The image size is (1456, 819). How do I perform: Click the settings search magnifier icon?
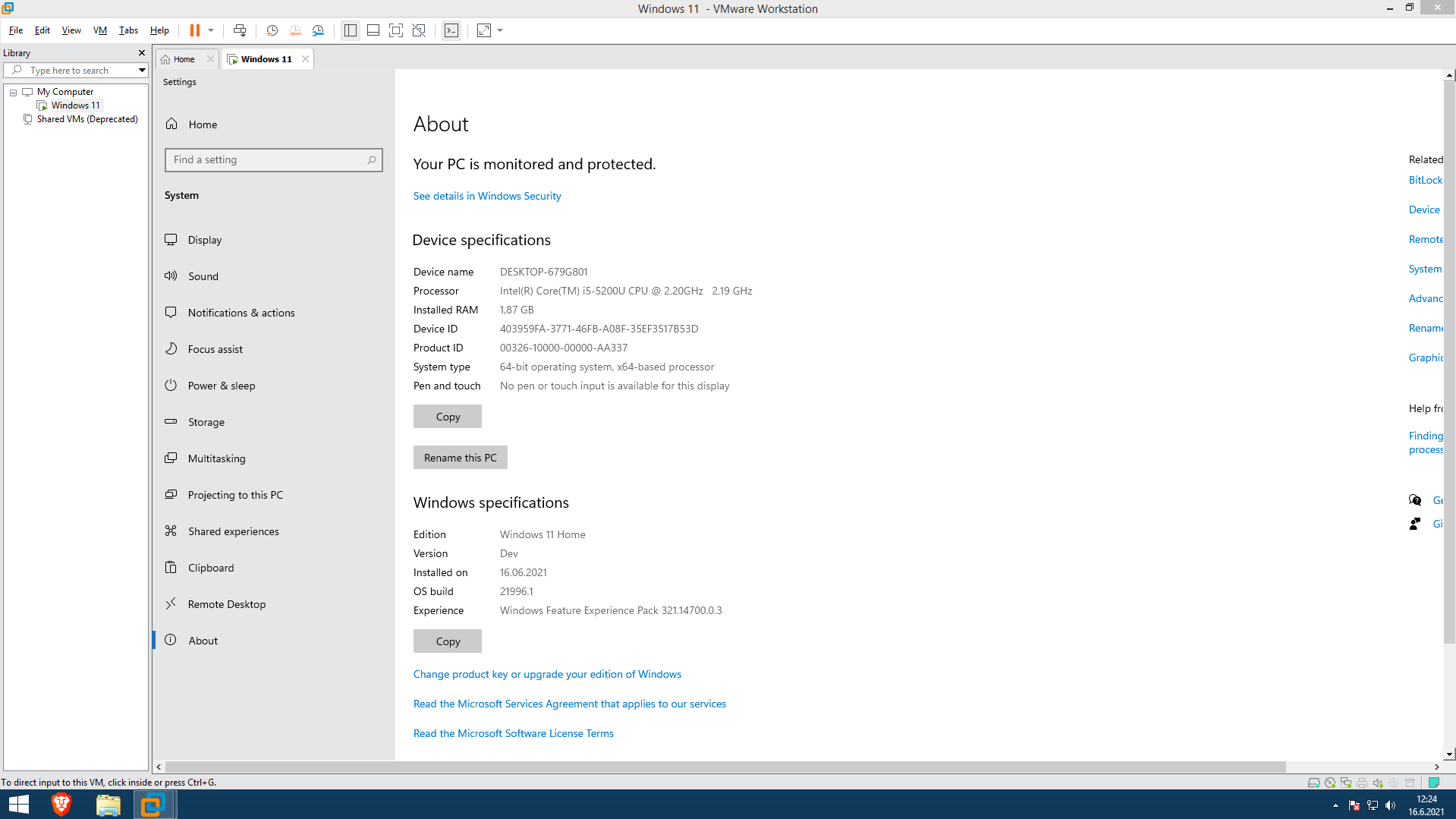(x=372, y=160)
